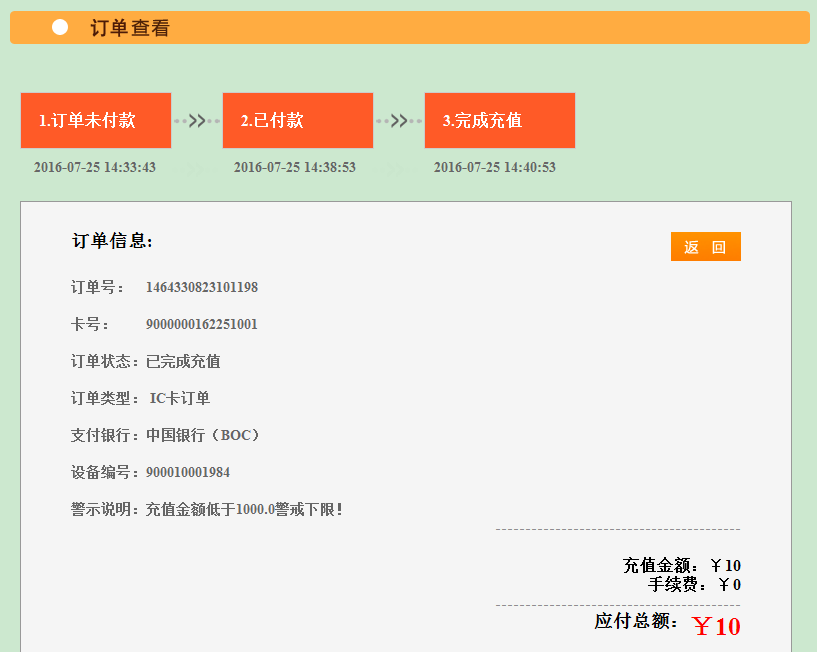The height and width of the screenshot is (652, 817).
Task: Click the 订单查看 page title
Action: click(x=130, y=28)
